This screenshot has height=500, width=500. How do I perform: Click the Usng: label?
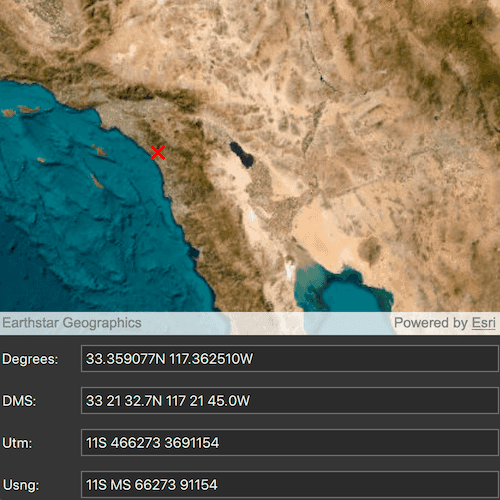coord(21,485)
